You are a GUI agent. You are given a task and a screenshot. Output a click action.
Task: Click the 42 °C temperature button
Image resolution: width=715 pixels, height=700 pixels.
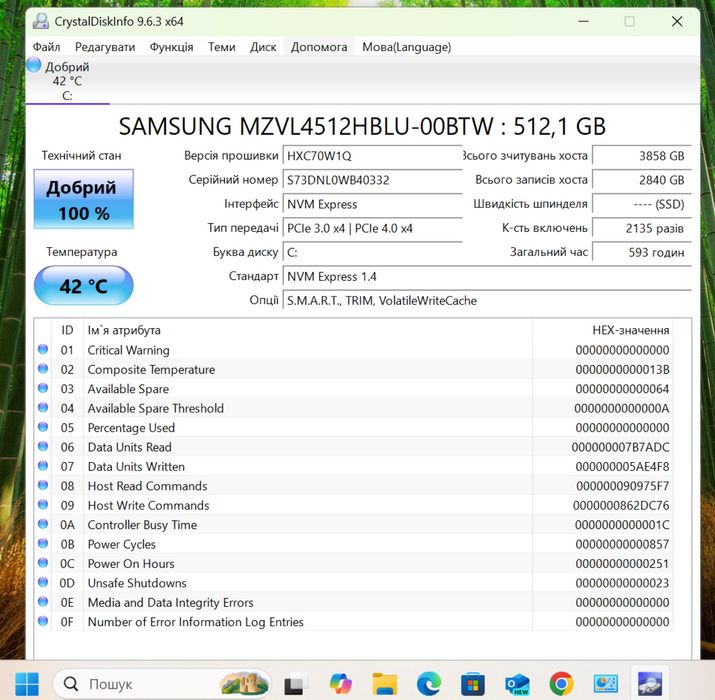[x=83, y=285]
